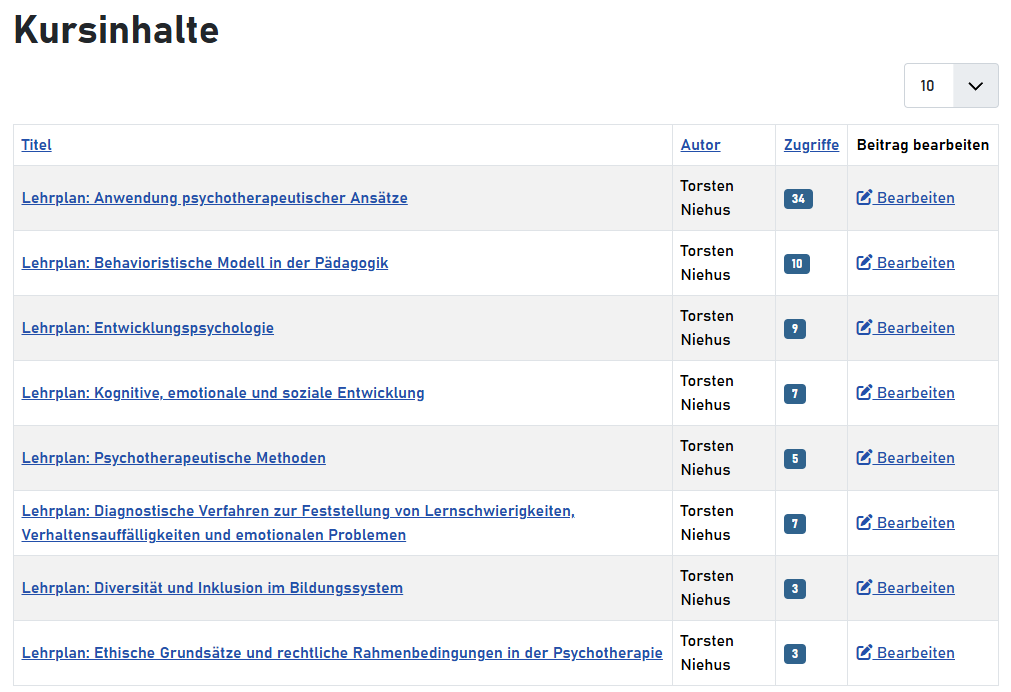Click edit icon for Diagnostische Verfahren row

[865, 523]
